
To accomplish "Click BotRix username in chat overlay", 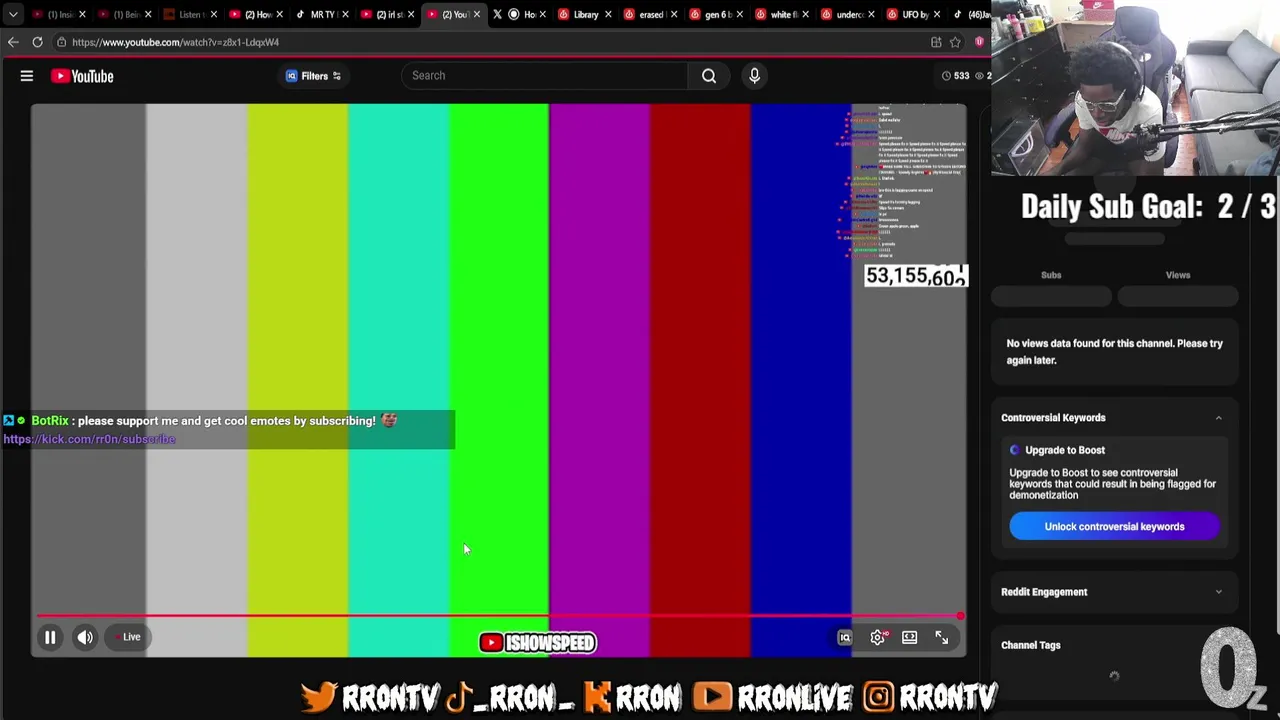I will point(50,421).
